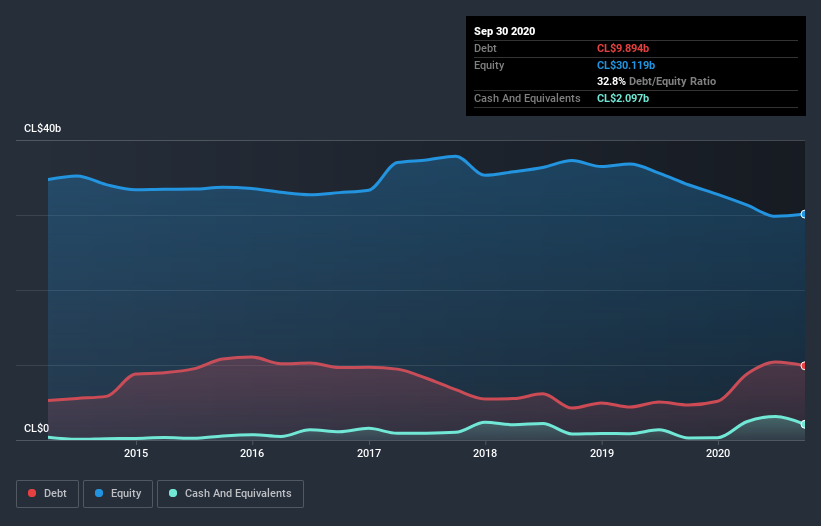The image size is (821, 526).
Task: Click the CL$0 y-axis label
Action: (36, 428)
